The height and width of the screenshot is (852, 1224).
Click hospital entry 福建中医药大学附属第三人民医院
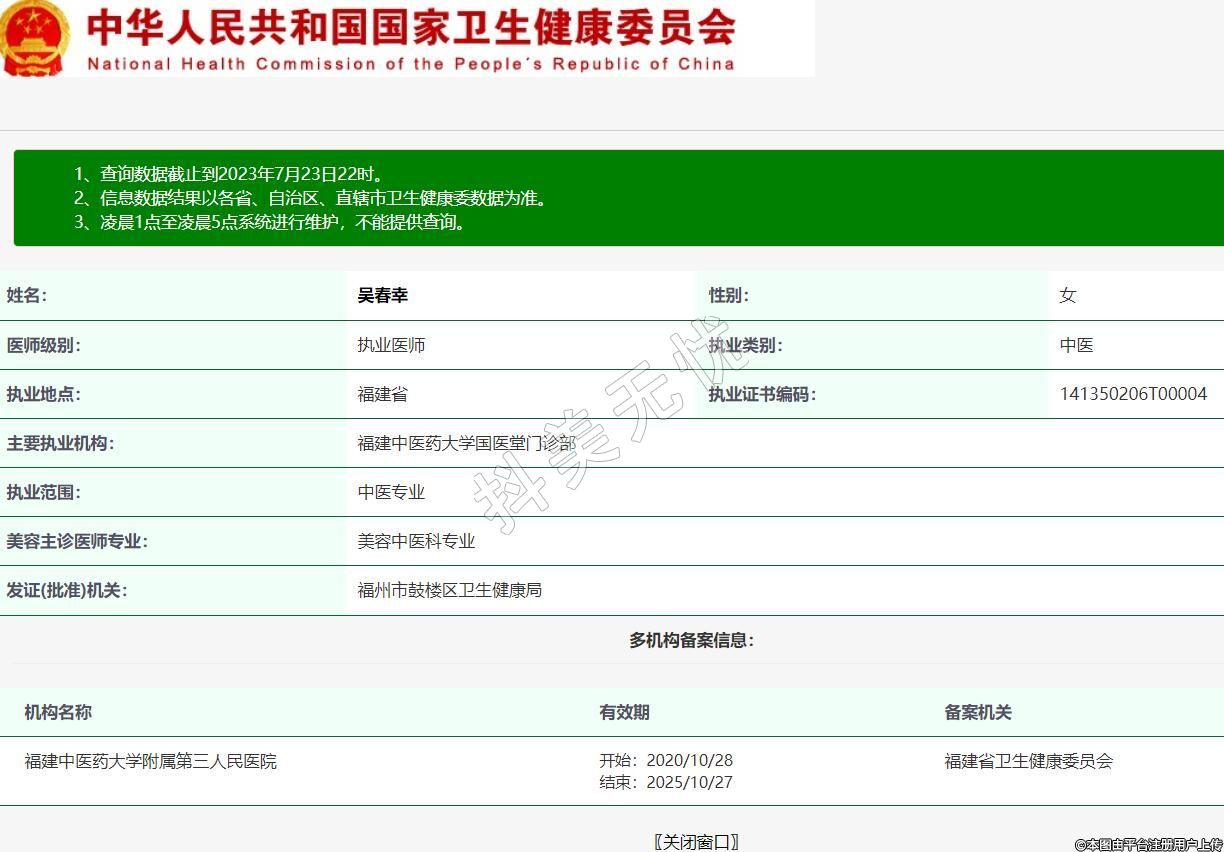[151, 761]
